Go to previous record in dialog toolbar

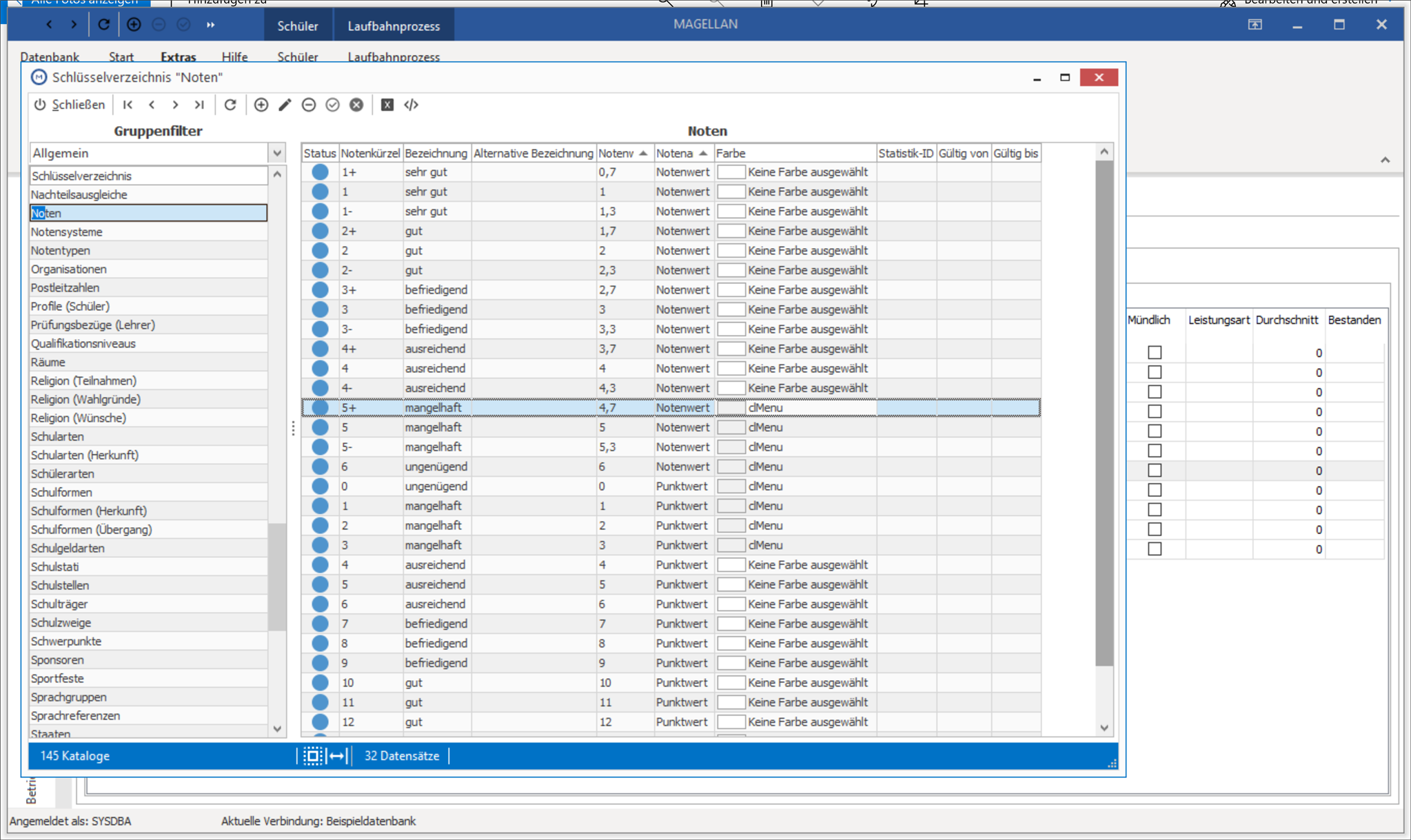[x=152, y=105]
